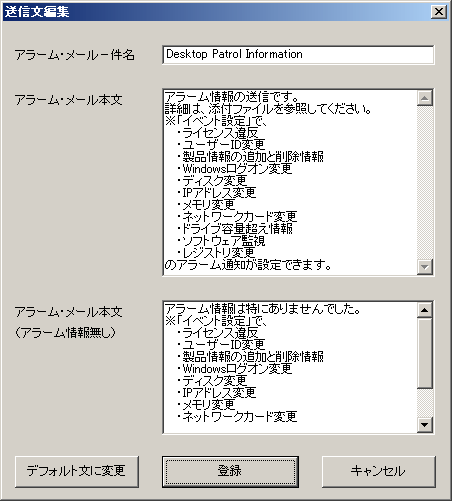
Task: Click scroll-up arrow of first mail body box
Action: tap(425, 98)
